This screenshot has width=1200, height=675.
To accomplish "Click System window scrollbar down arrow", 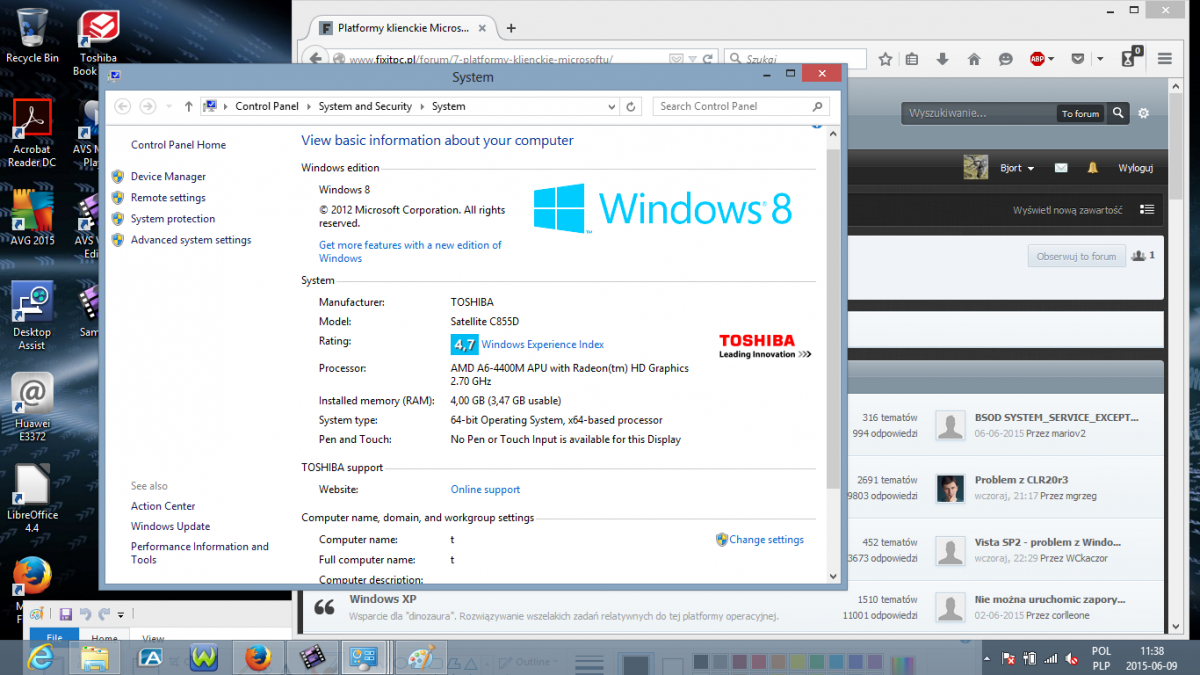I will [833, 575].
